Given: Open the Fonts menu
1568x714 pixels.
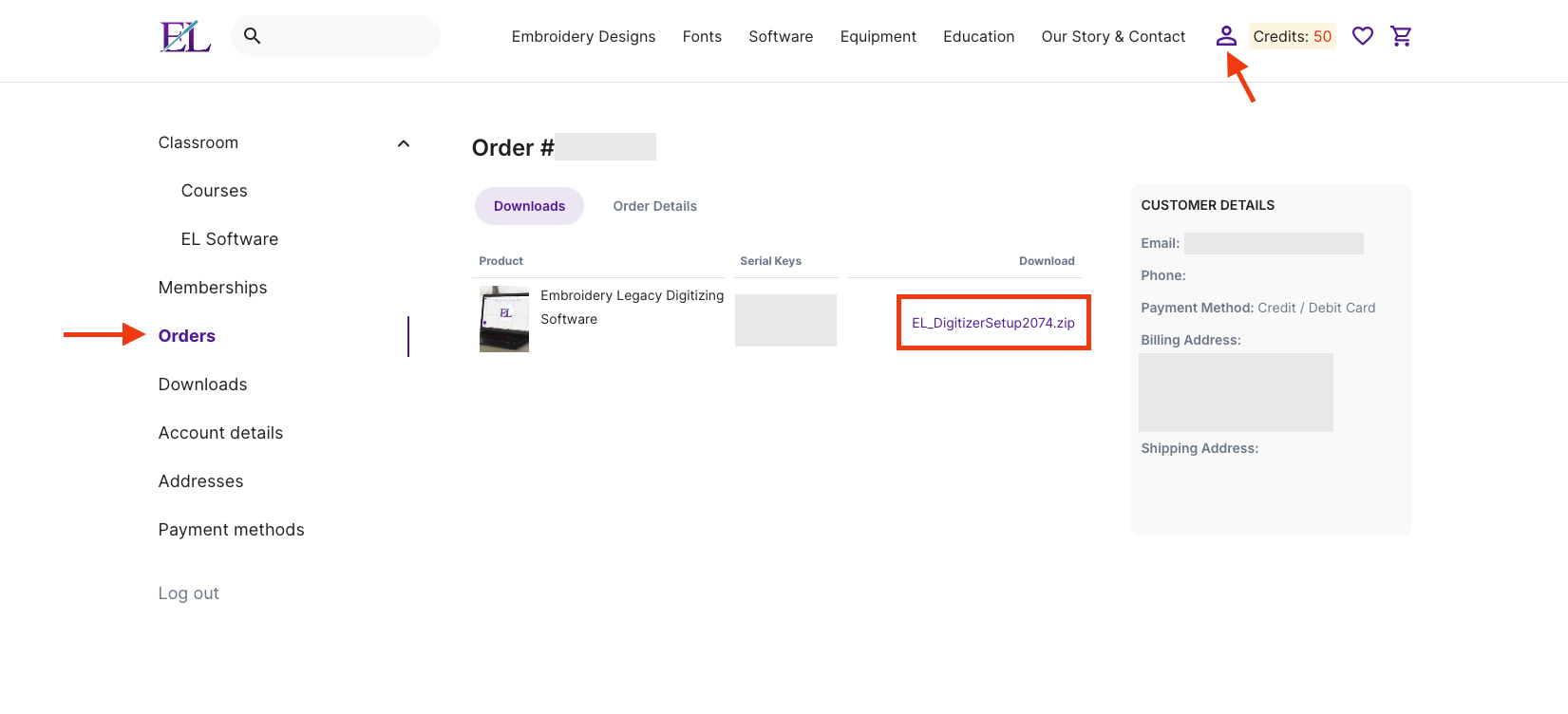Looking at the screenshot, I should (x=702, y=36).
